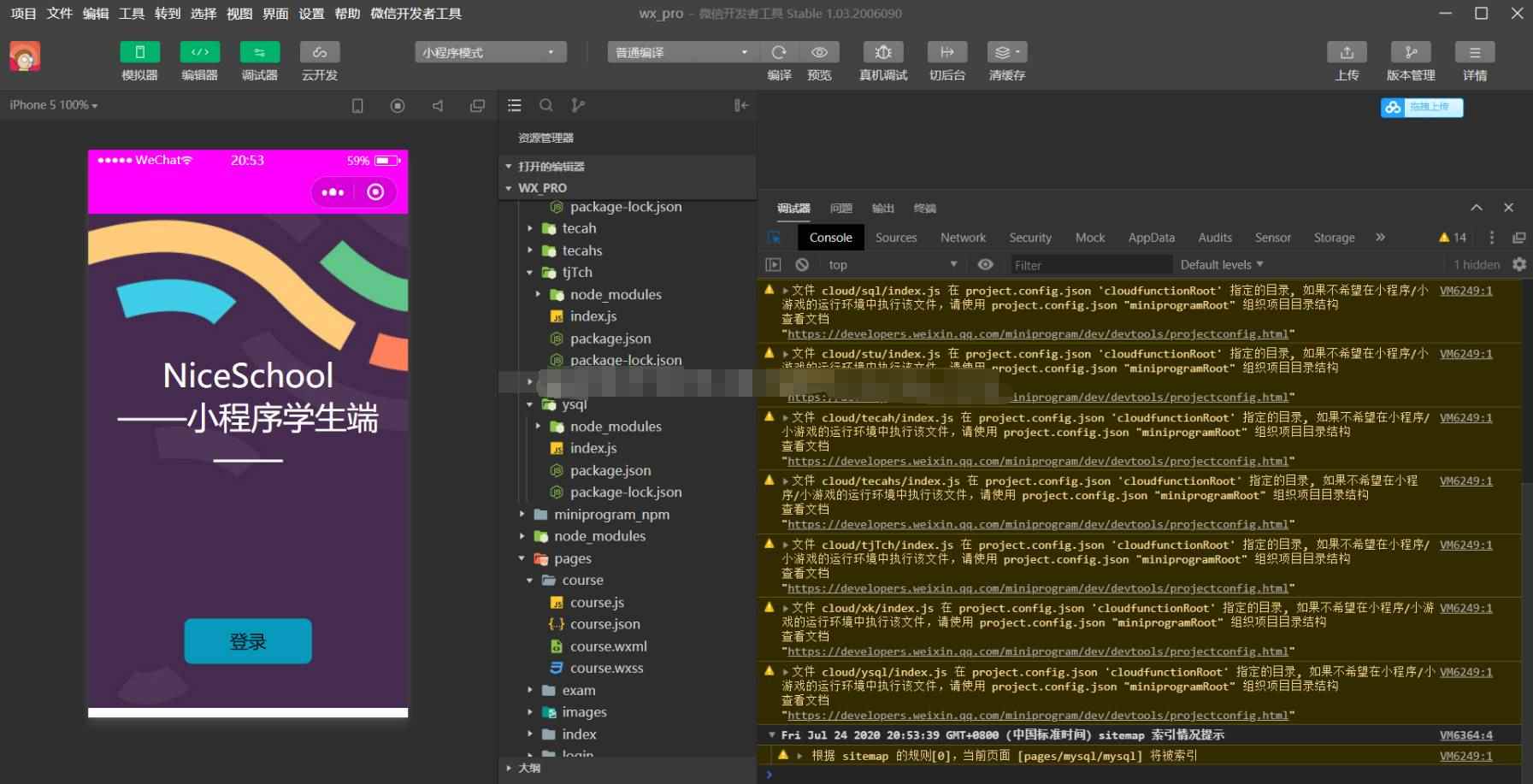The height and width of the screenshot is (784, 1533).
Task: Open search in the editor sidebar
Action: click(x=546, y=105)
